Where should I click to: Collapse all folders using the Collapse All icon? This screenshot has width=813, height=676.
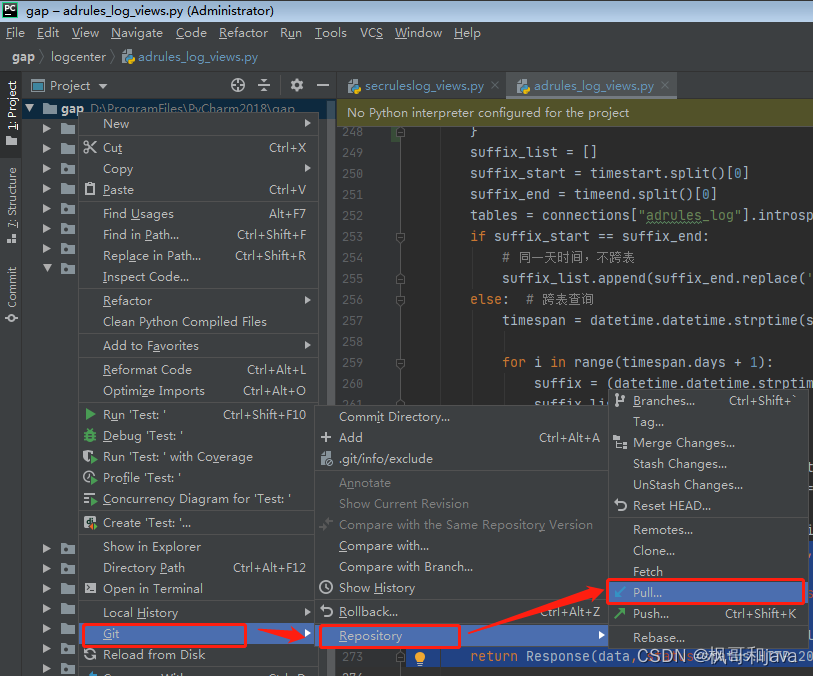(x=262, y=87)
